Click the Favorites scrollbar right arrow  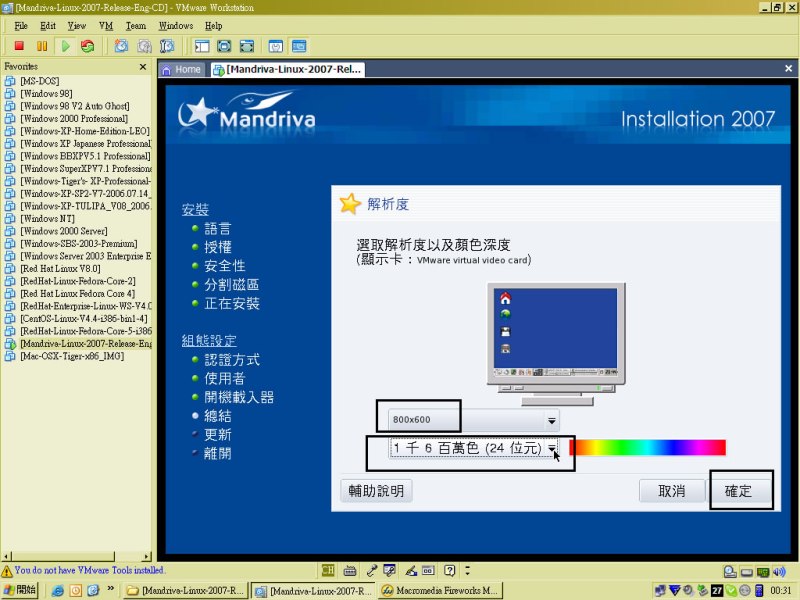[x=147, y=556]
